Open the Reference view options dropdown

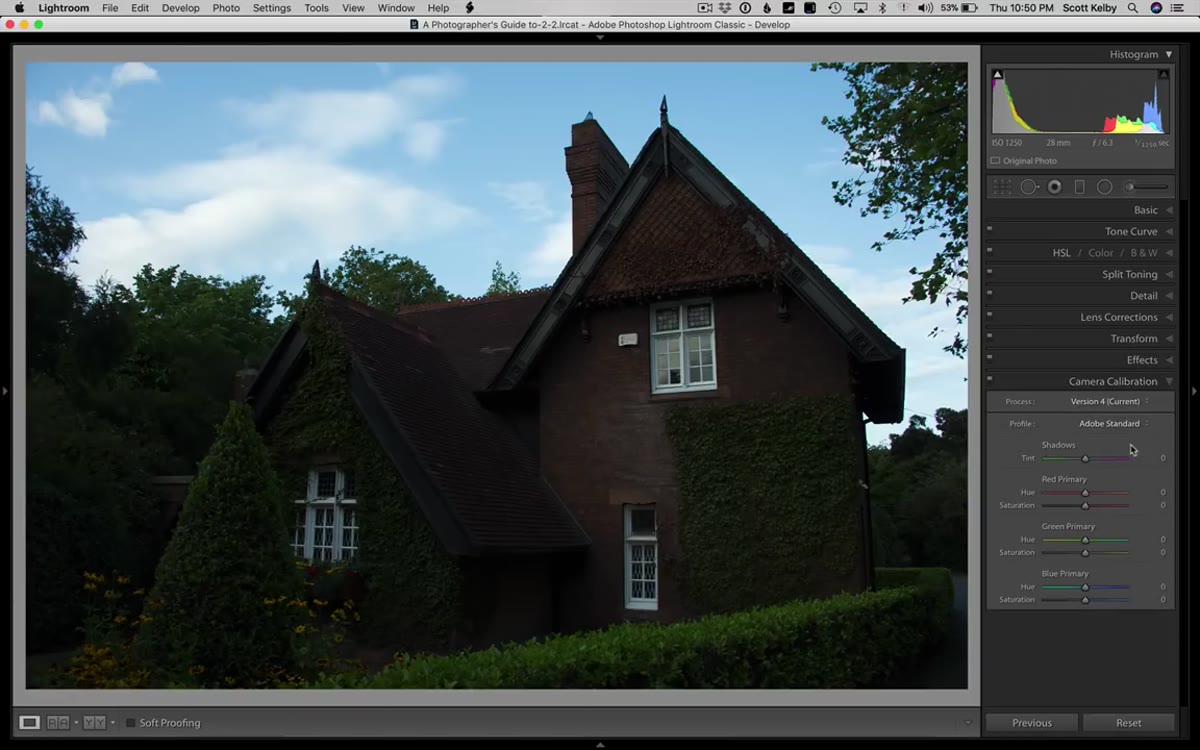click(x=75, y=722)
